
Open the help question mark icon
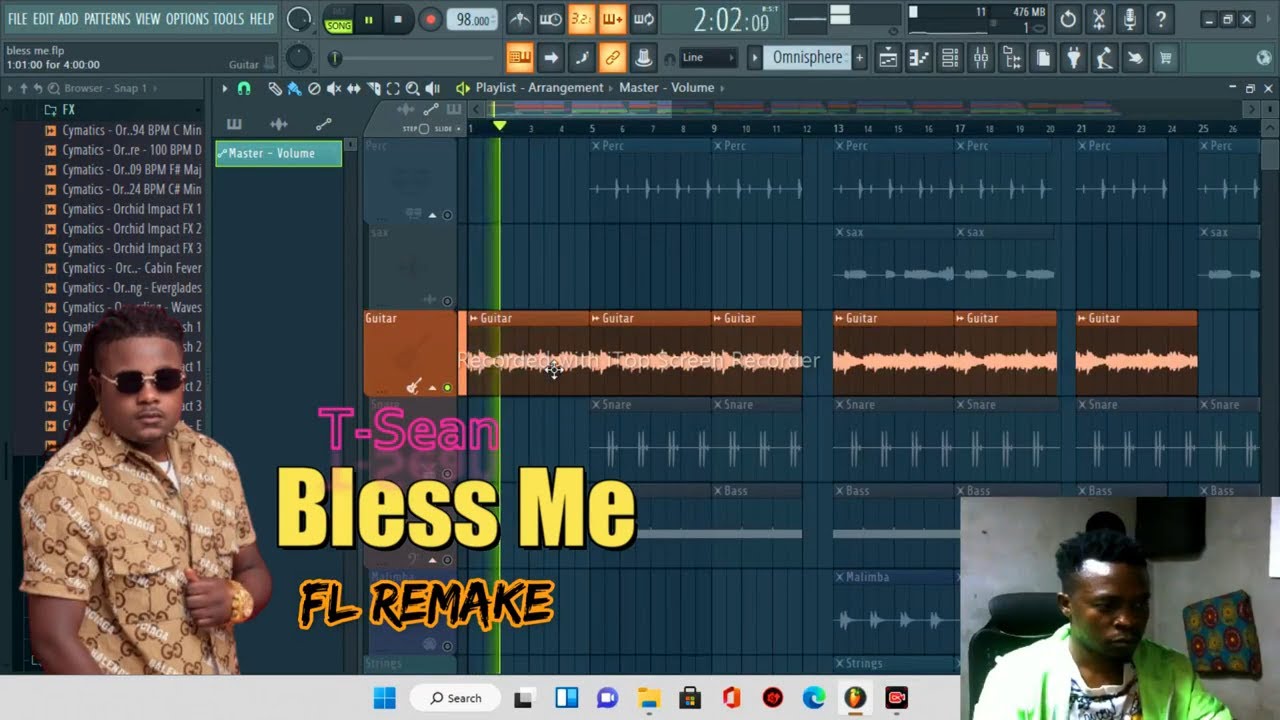pos(1160,19)
